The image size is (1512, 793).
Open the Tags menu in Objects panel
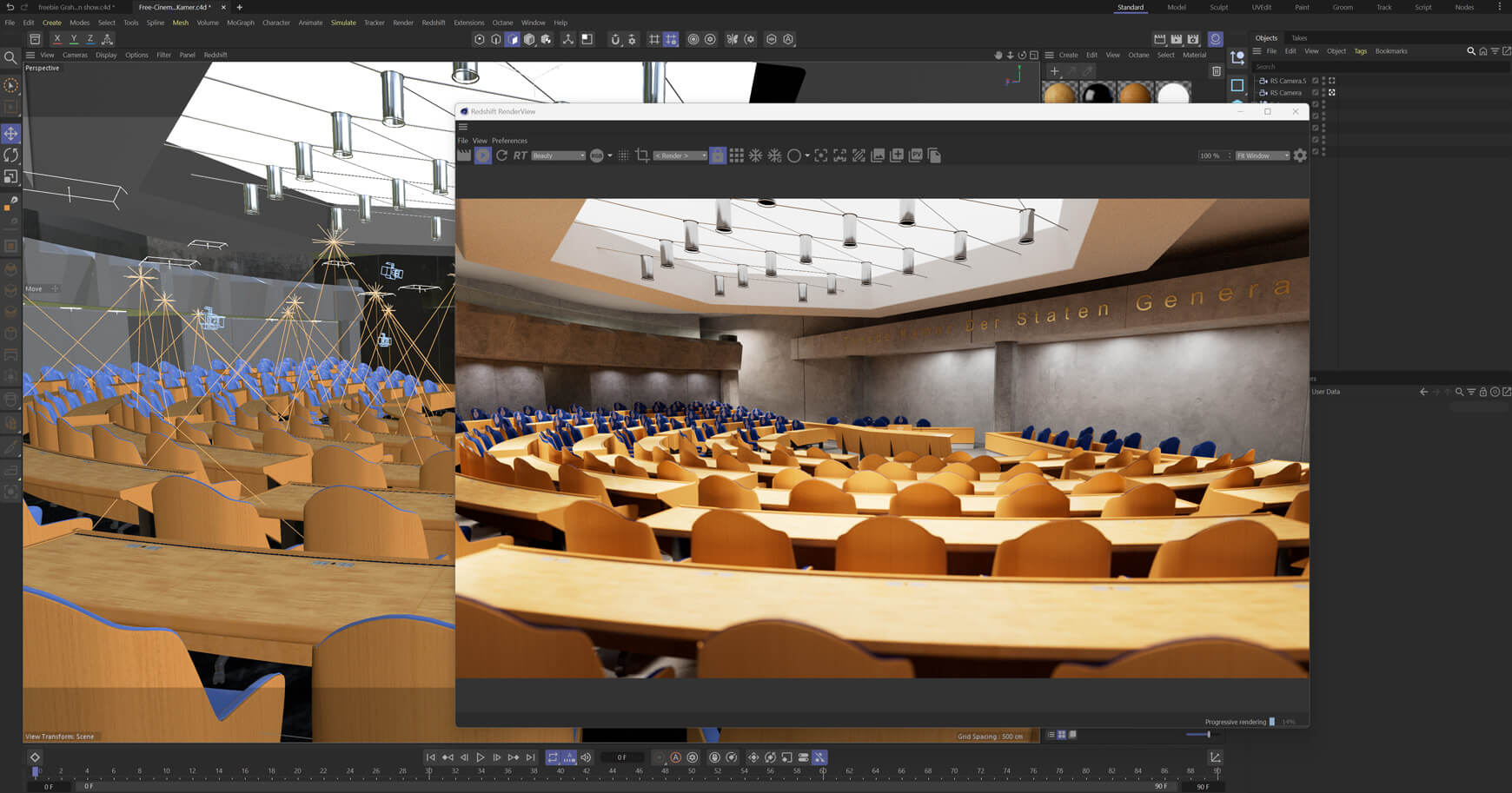pos(1360,51)
